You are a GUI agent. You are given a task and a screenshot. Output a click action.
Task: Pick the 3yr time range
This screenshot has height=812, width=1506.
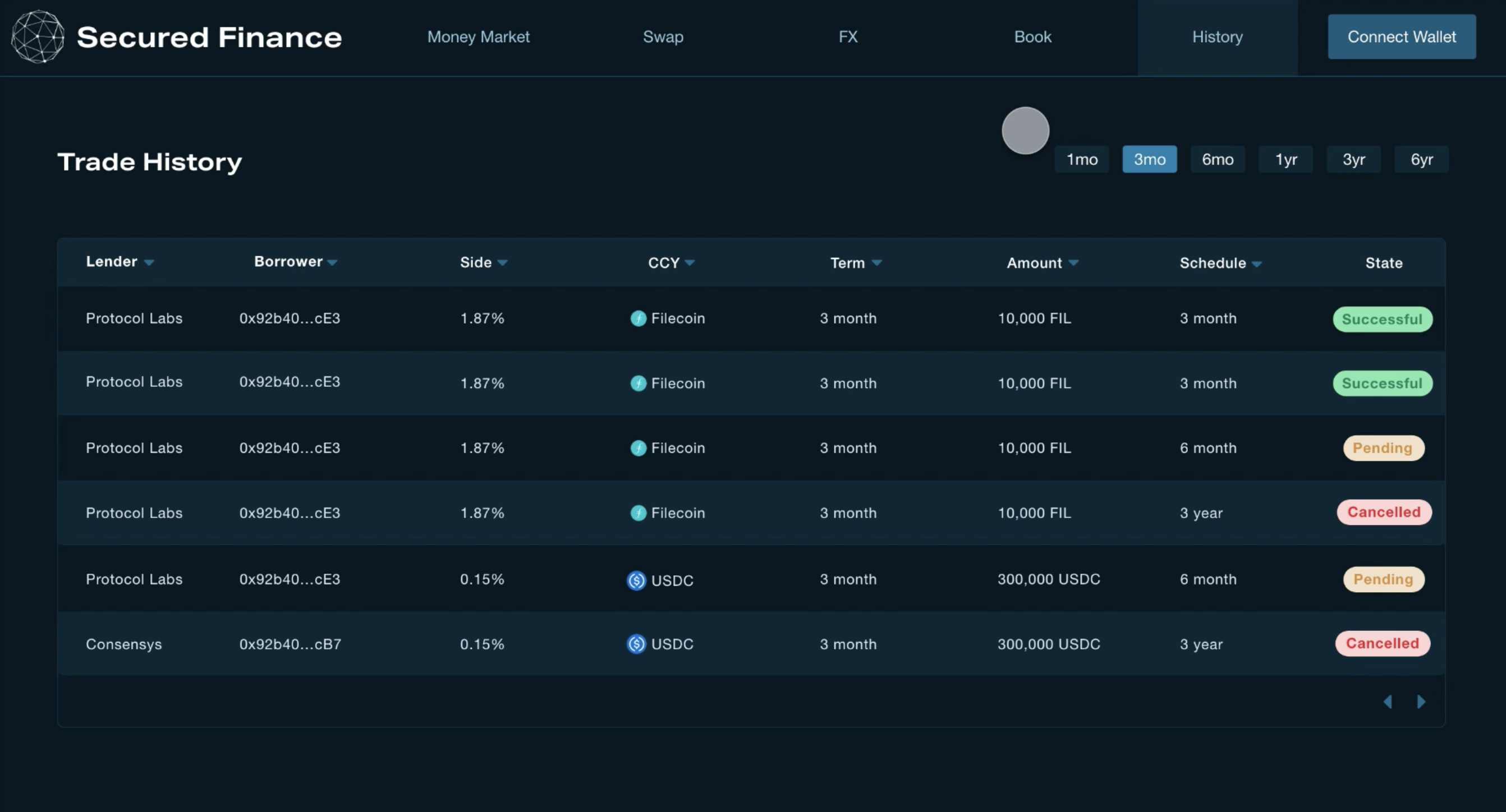tap(1353, 159)
